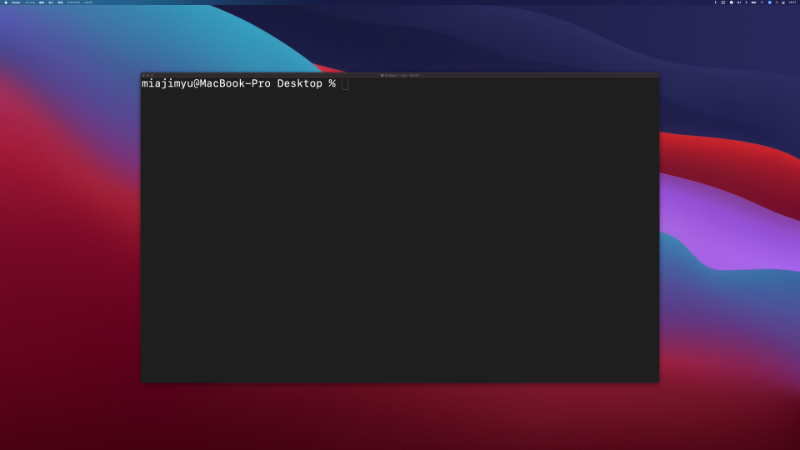Minimize the terminal window
The width and height of the screenshot is (800, 450).
(148, 75)
